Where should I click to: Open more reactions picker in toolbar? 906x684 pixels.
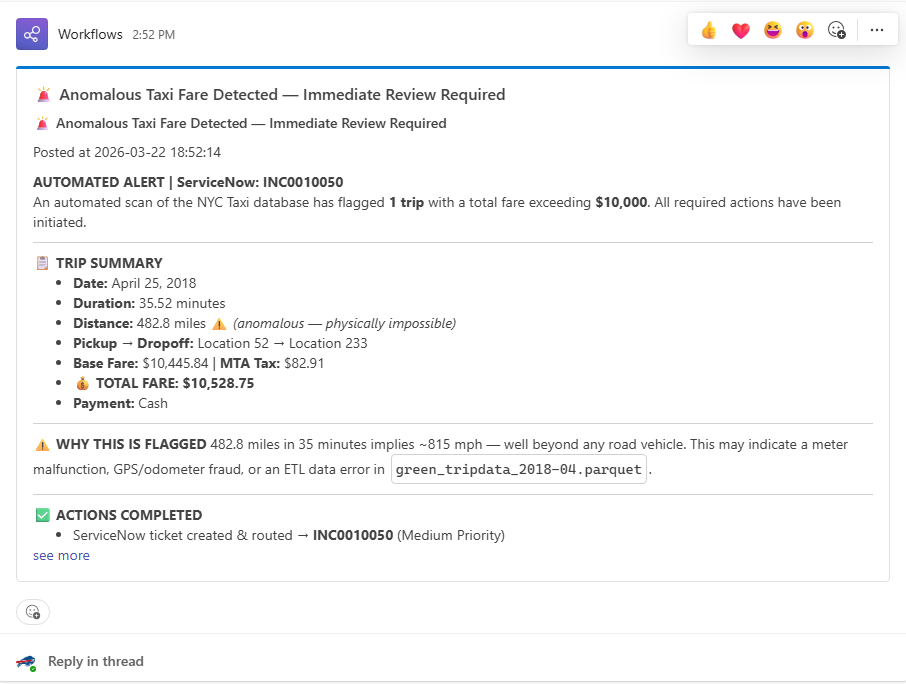pyautogui.click(x=837, y=30)
